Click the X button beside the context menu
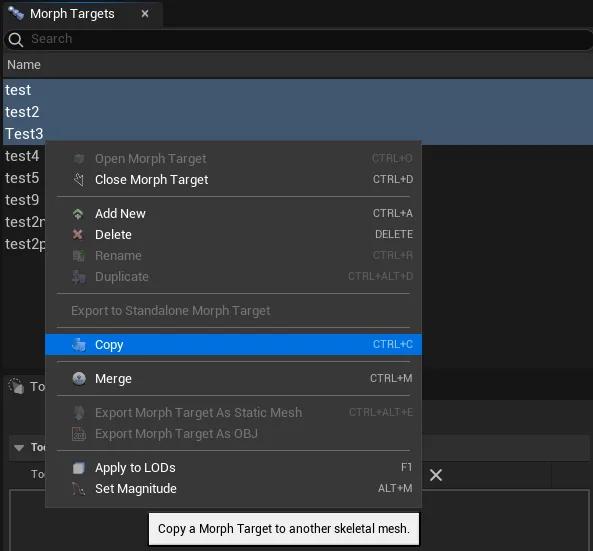This screenshot has width=593, height=551. 436,475
